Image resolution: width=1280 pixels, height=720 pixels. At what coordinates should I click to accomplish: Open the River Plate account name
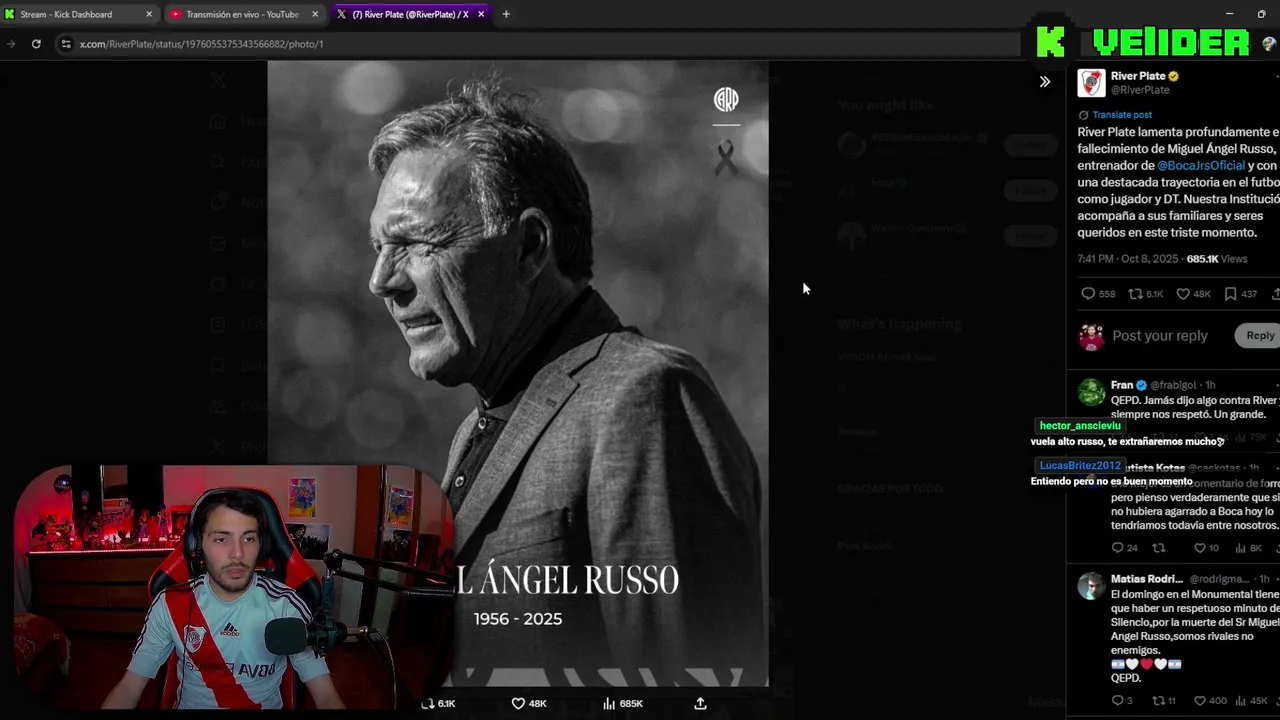click(1138, 76)
